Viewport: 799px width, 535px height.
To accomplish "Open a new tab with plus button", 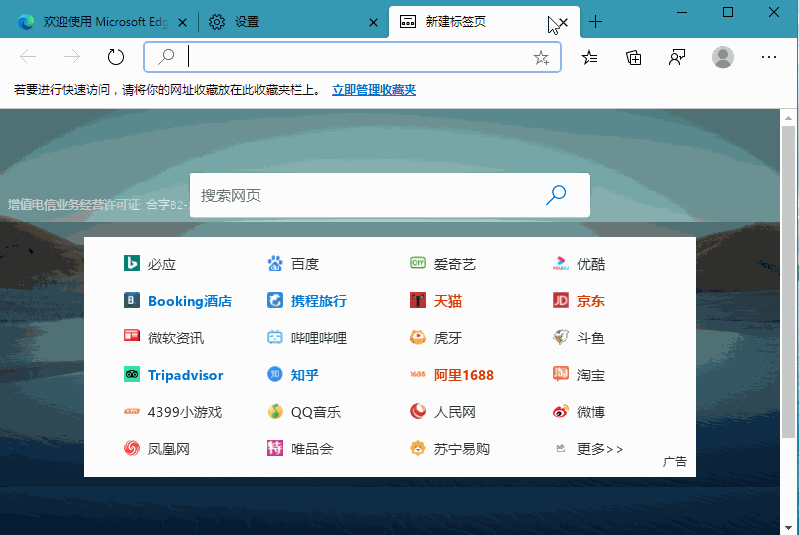I will [595, 22].
